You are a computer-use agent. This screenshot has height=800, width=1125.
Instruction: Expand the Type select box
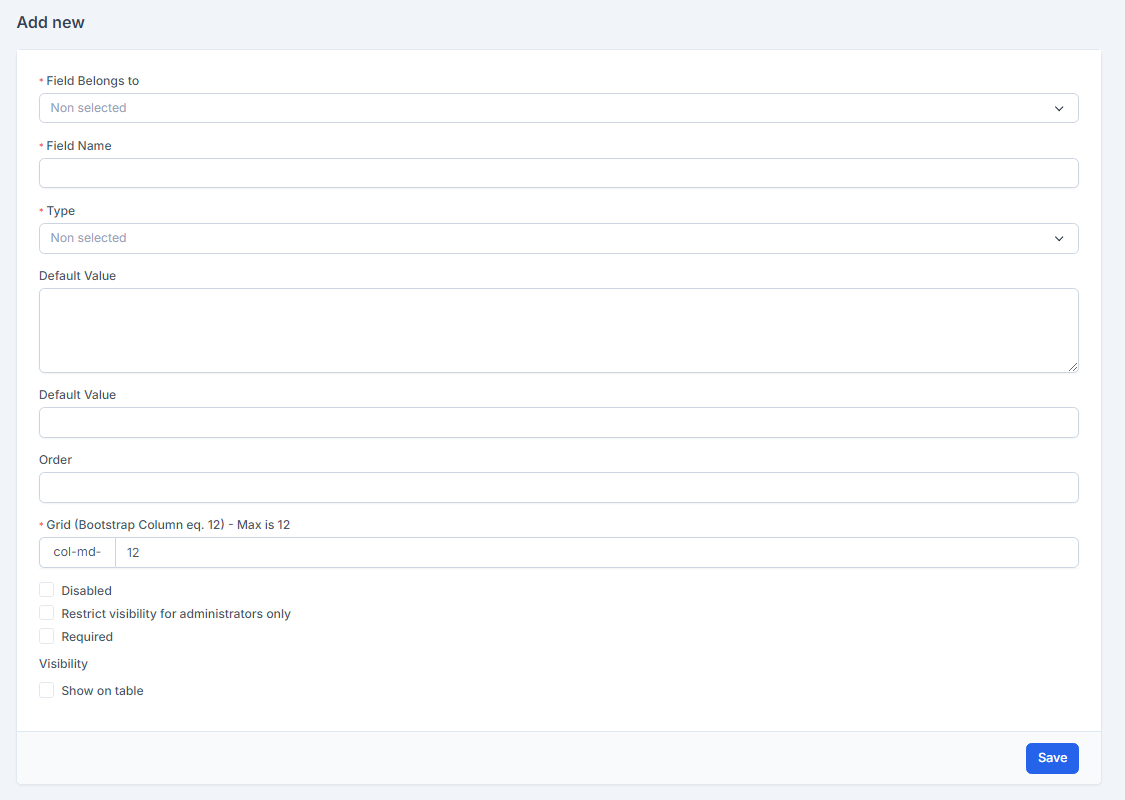click(540, 238)
